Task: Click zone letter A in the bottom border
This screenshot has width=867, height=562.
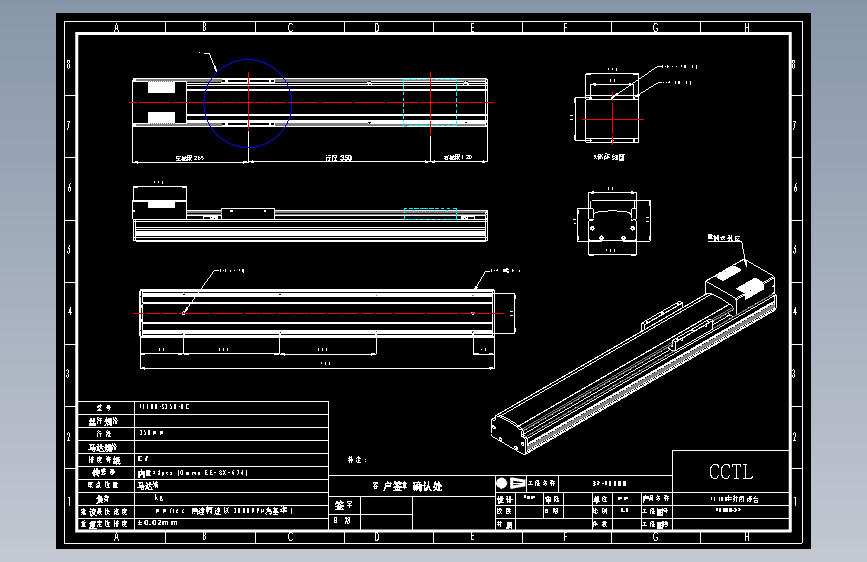Action: pos(116,537)
